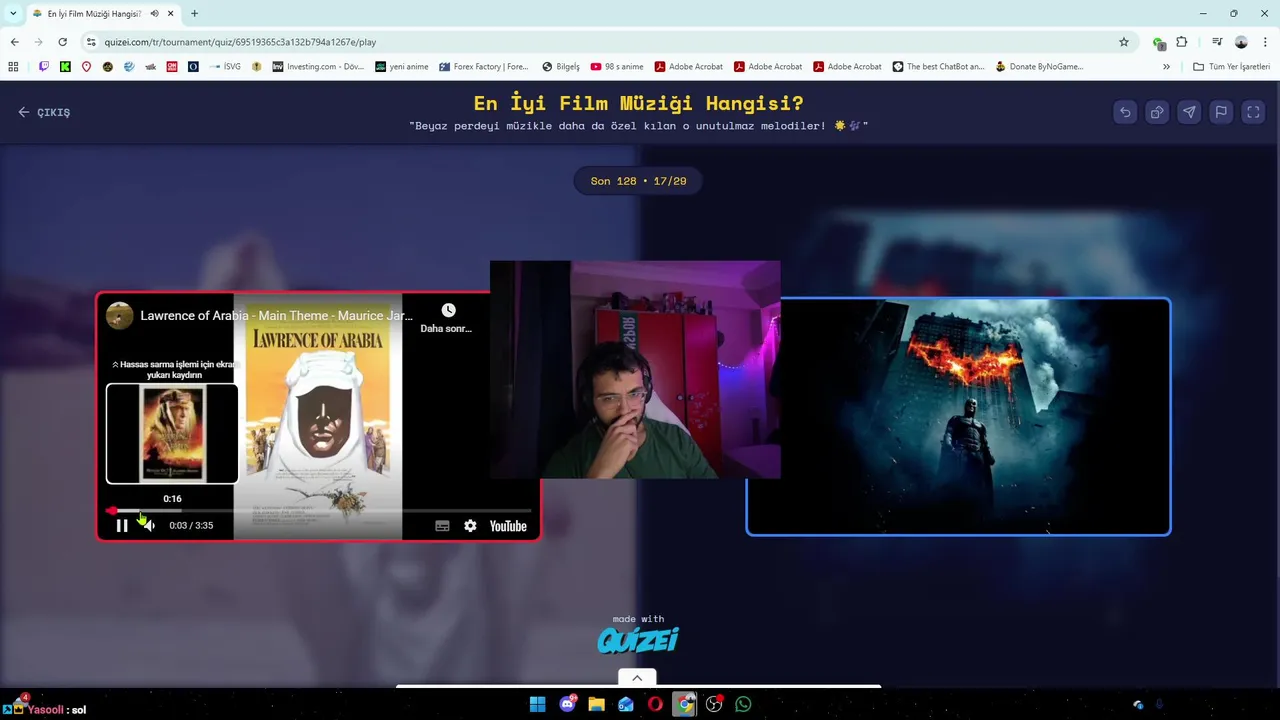Screen dimensions: 1280x720
Task: Click the address bar URL
Action: click(240, 42)
